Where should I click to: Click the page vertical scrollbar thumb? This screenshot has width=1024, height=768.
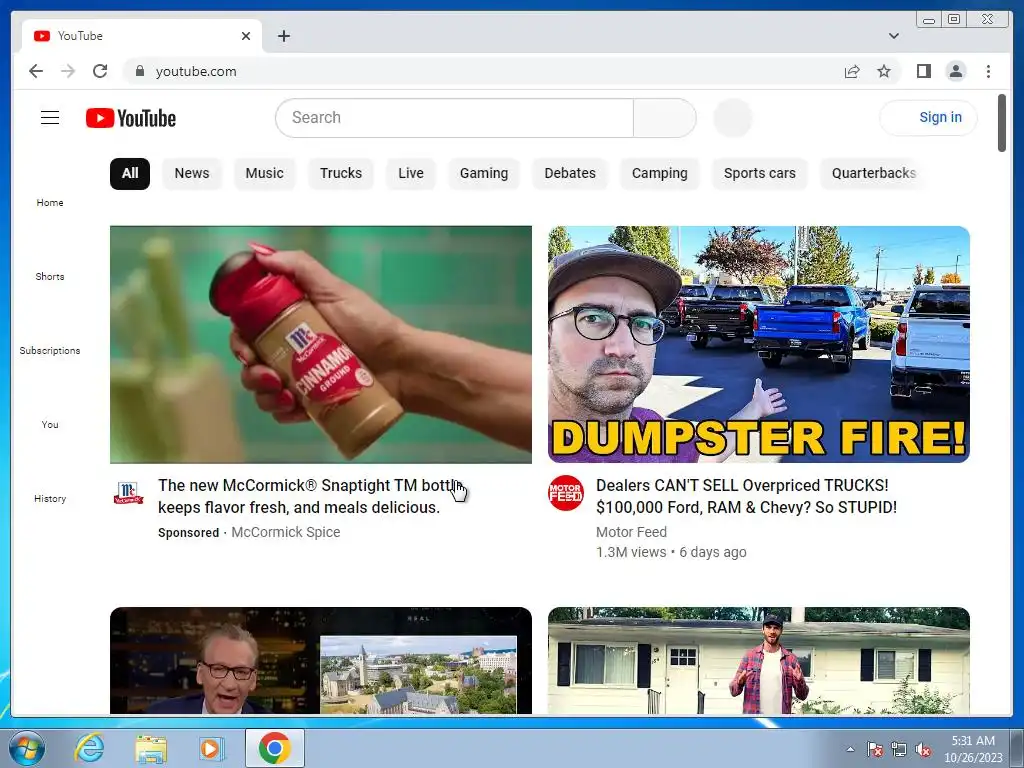[x=1002, y=123]
